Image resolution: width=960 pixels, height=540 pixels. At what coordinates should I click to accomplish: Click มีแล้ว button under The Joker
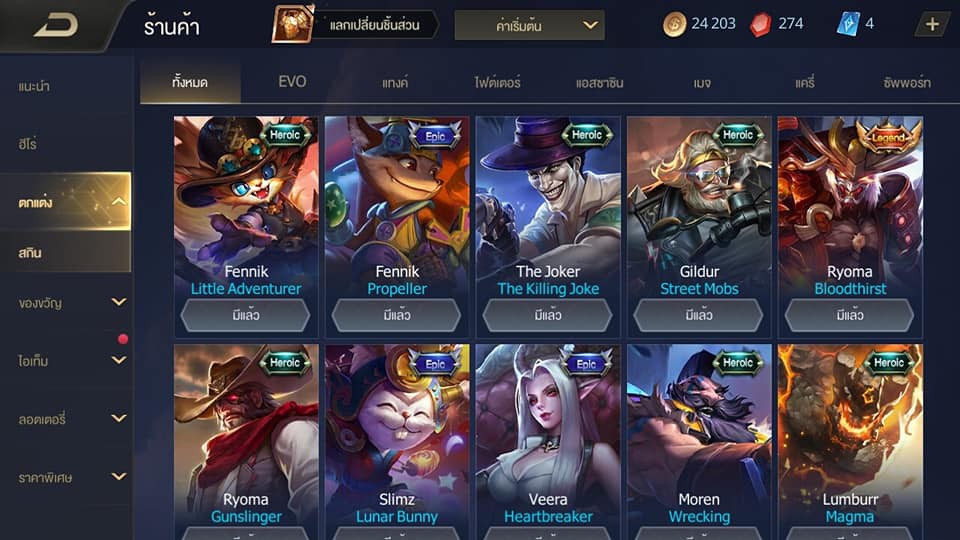pos(547,315)
